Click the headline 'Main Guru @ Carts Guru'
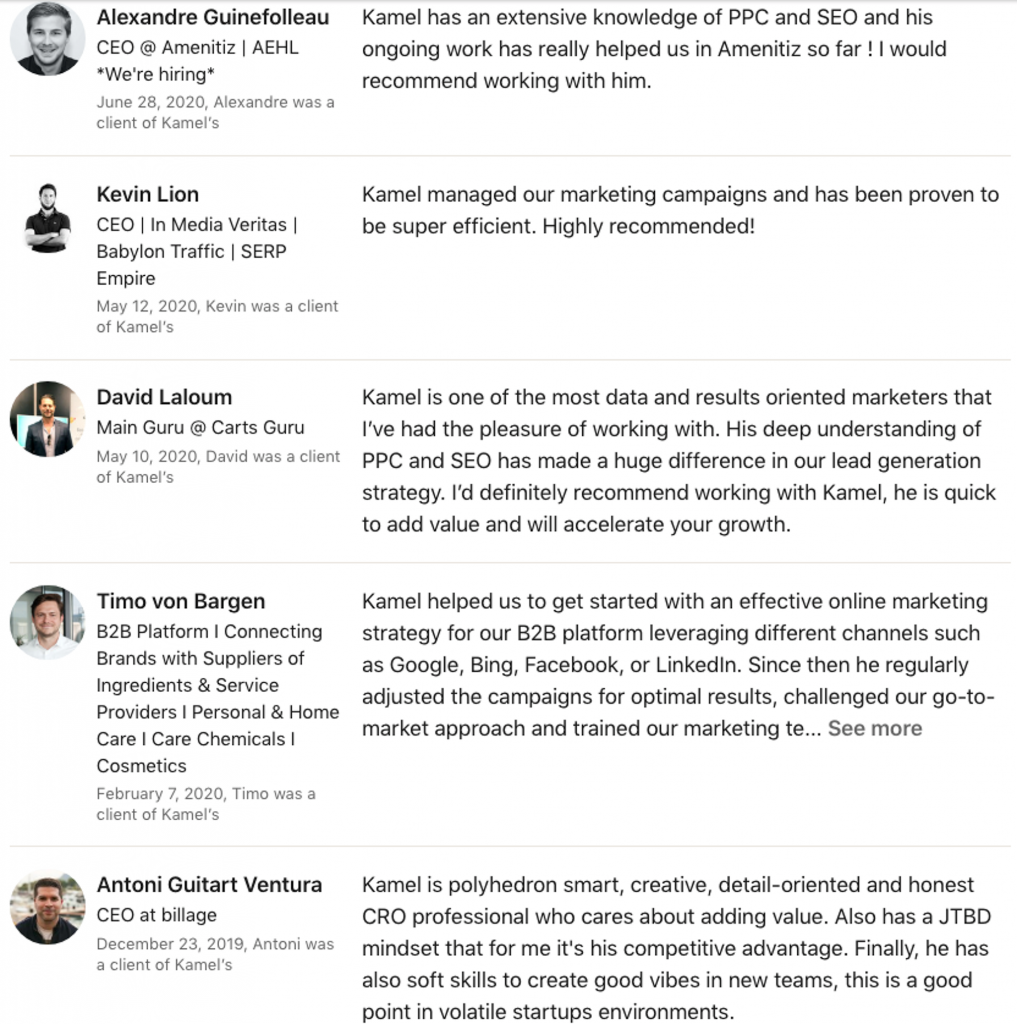 click(x=201, y=427)
